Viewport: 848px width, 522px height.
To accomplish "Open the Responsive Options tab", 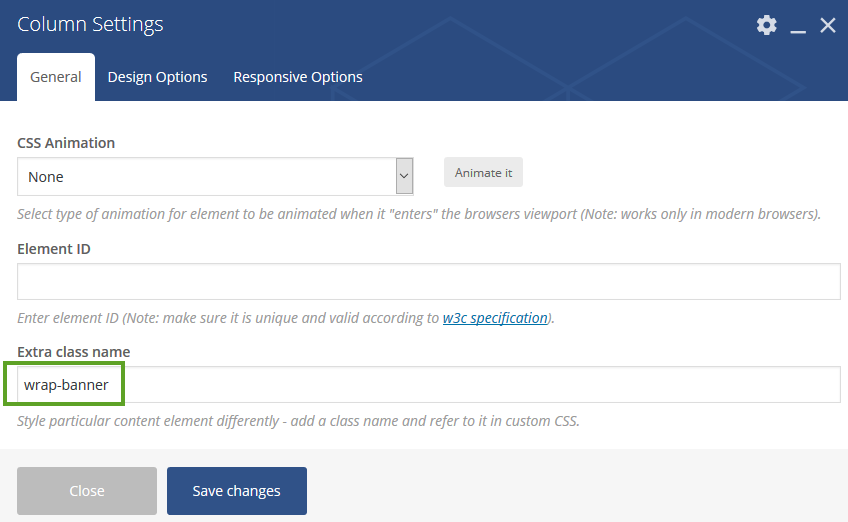I will (298, 77).
